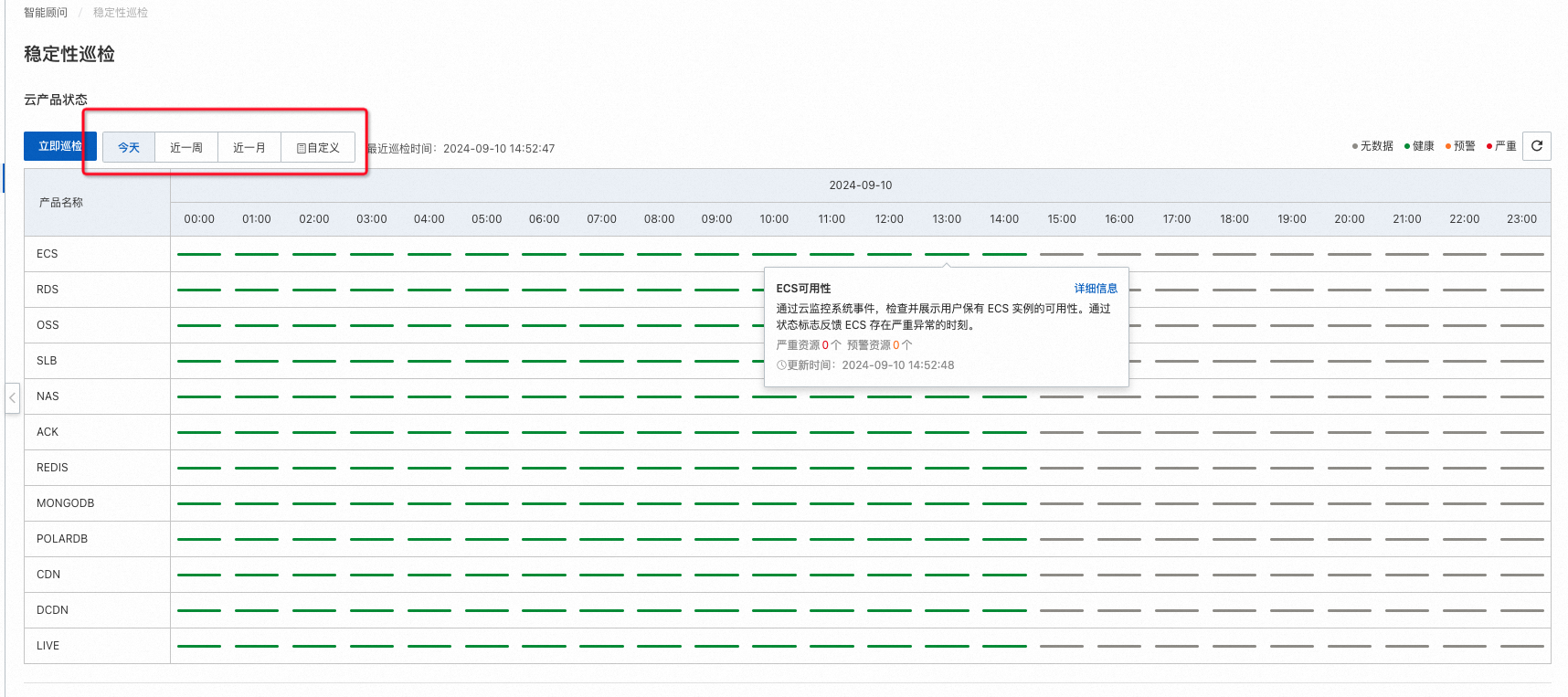Click the green 健康 legend dot
Screen dimensions: 1568x697
coord(1407,146)
